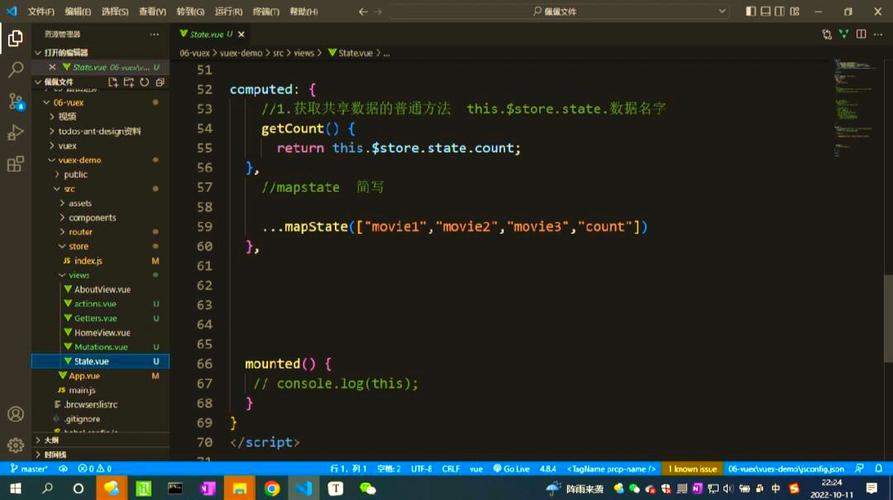Expand the assets folder
Screen dimensions: 893x500
tap(80, 203)
